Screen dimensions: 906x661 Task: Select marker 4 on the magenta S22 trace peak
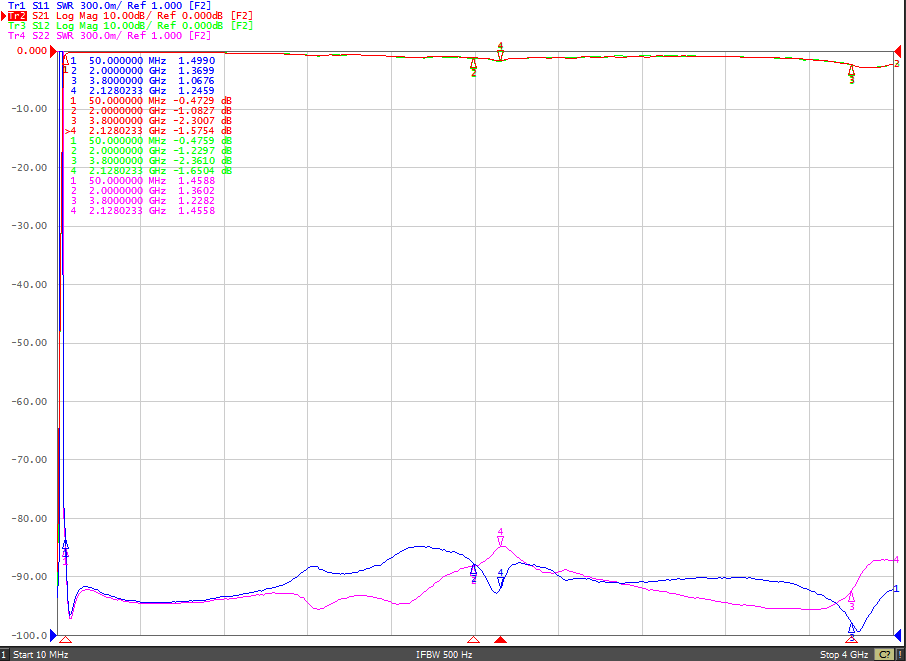pyautogui.click(x=500, y=537)
